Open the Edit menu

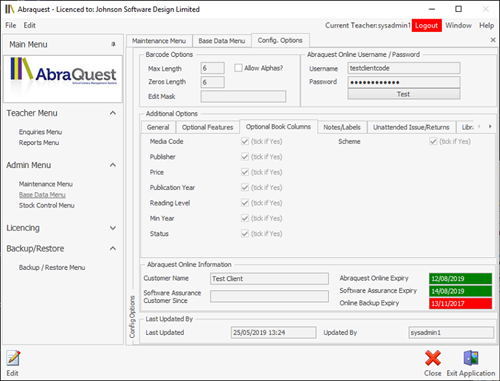pos(30,25)
